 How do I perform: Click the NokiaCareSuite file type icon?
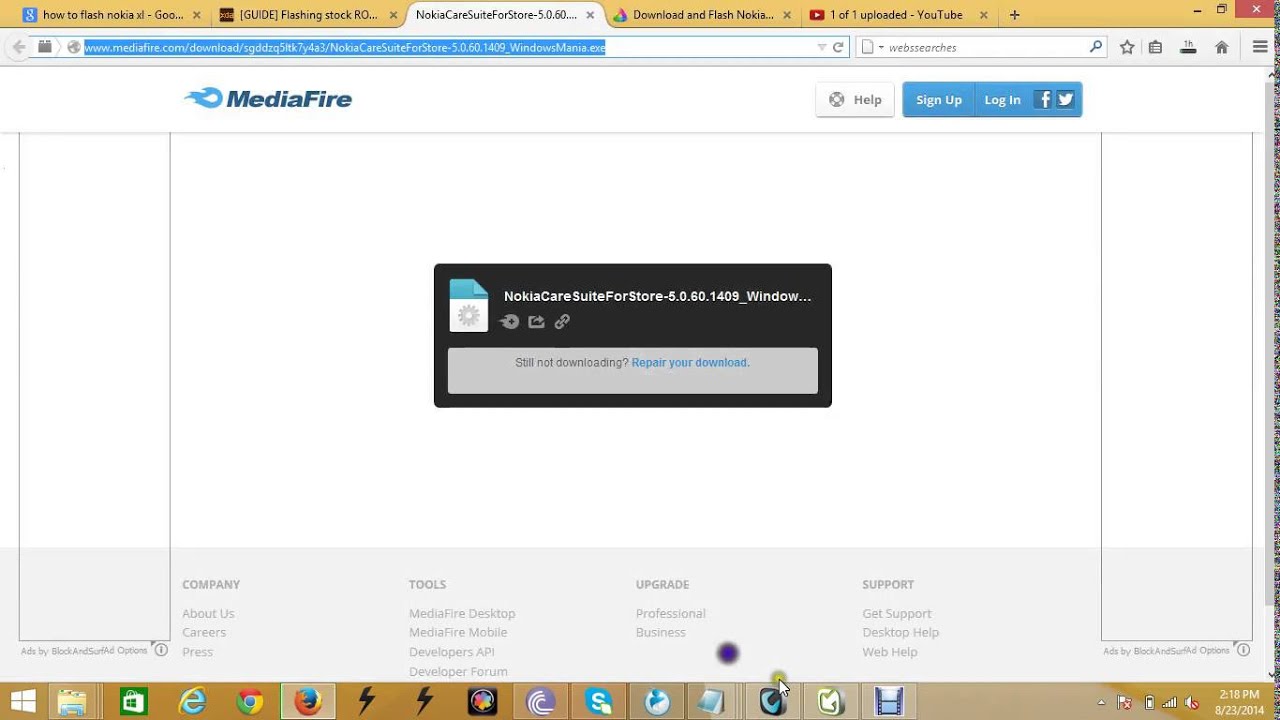point(468,305)
